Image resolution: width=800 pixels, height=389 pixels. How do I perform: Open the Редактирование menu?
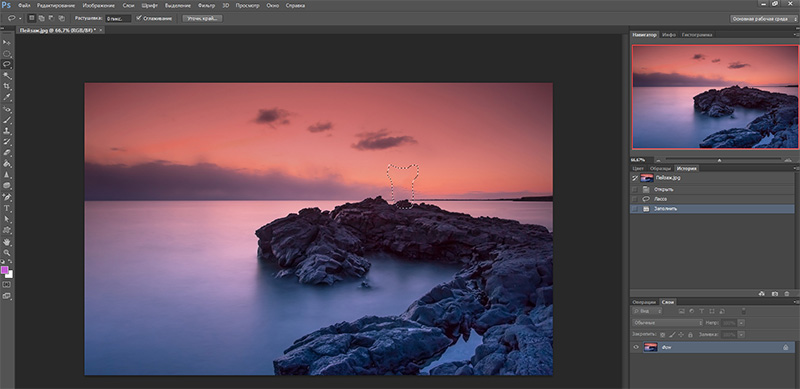coord(56,6)
